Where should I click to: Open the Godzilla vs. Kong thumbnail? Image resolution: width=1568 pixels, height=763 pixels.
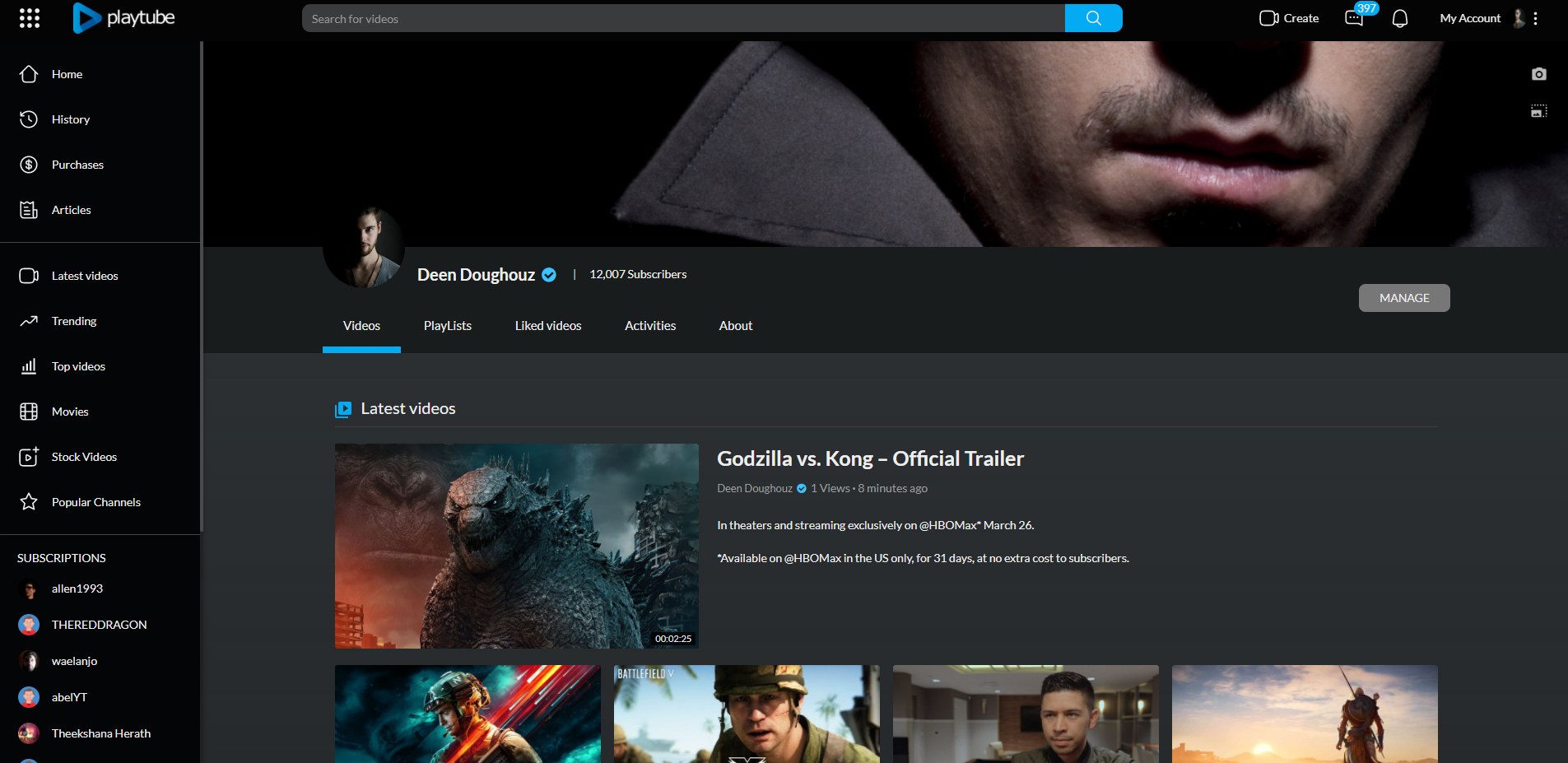pyautogui.click(x=517, y=547)
